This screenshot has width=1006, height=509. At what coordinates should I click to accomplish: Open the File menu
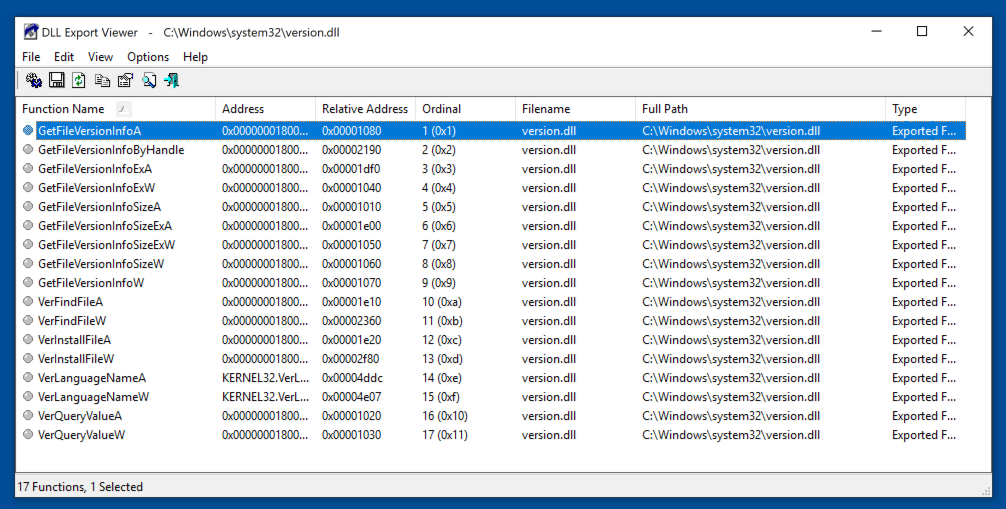(31, 57)
